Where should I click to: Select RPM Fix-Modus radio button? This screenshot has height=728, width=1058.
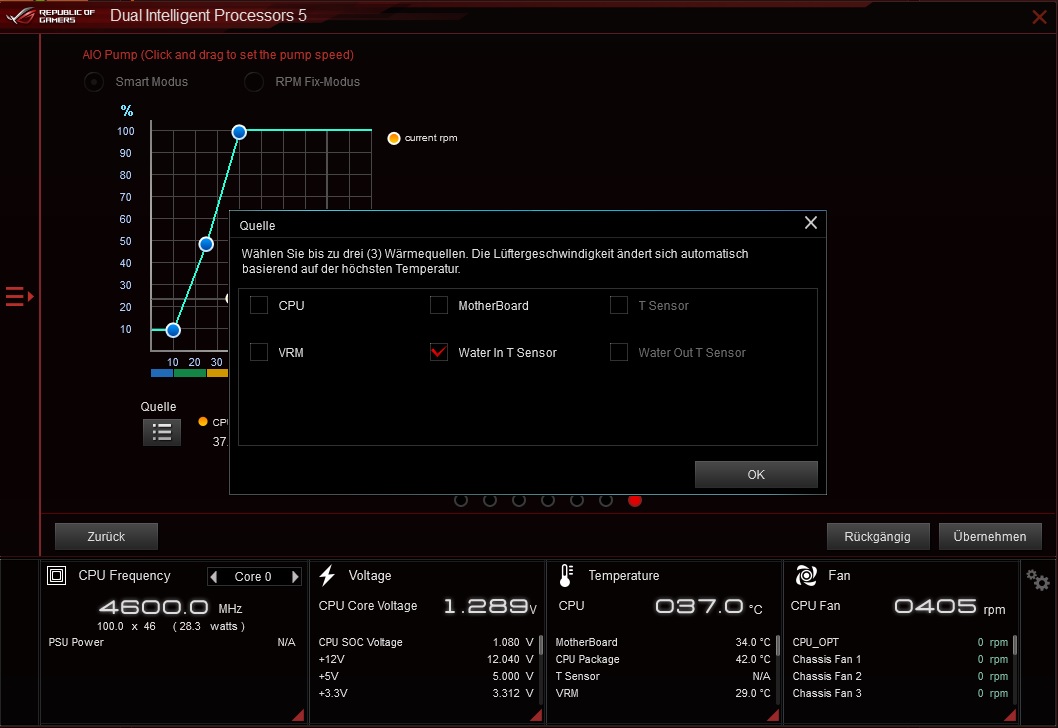point(254,82)
